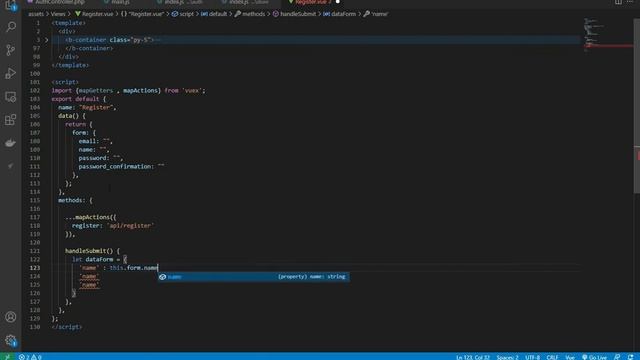Image resolution: width=640 pixels, height=360 pixels.
Task: Open the Docker whale view
Action: (11, 143)
